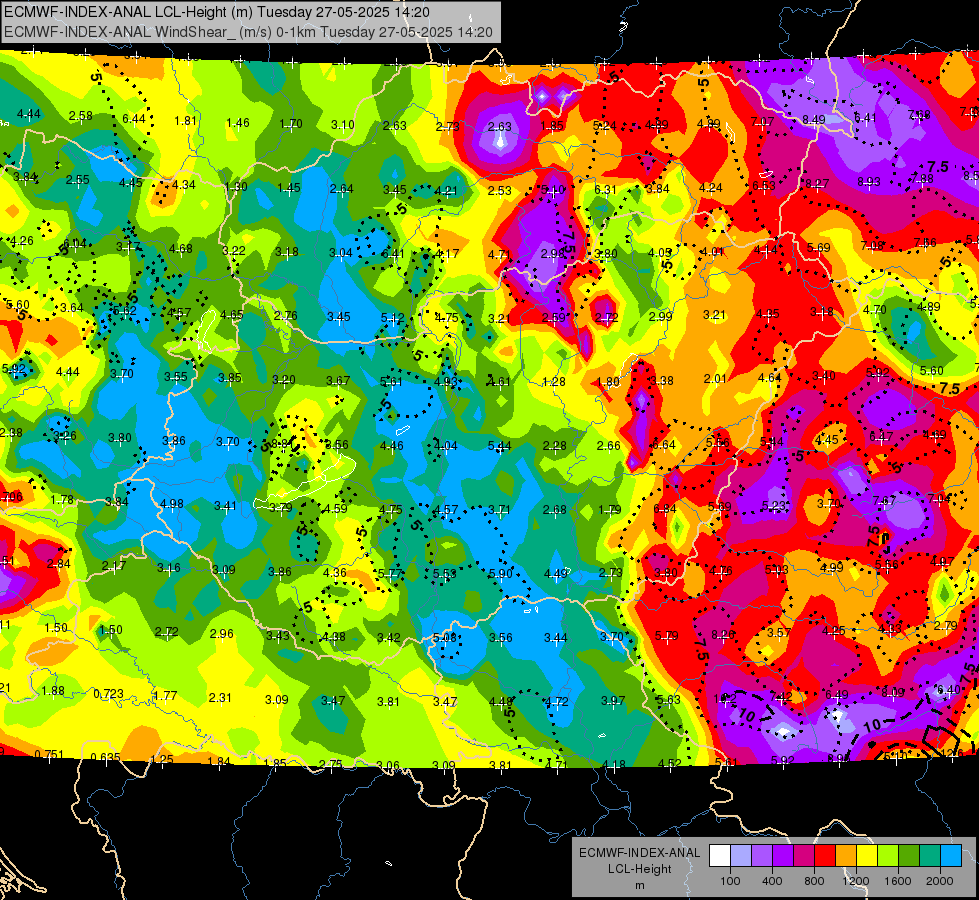Click wind shear value '1.28'
Viewport: 979px width, 900px height.
click(x=554, y=381)
